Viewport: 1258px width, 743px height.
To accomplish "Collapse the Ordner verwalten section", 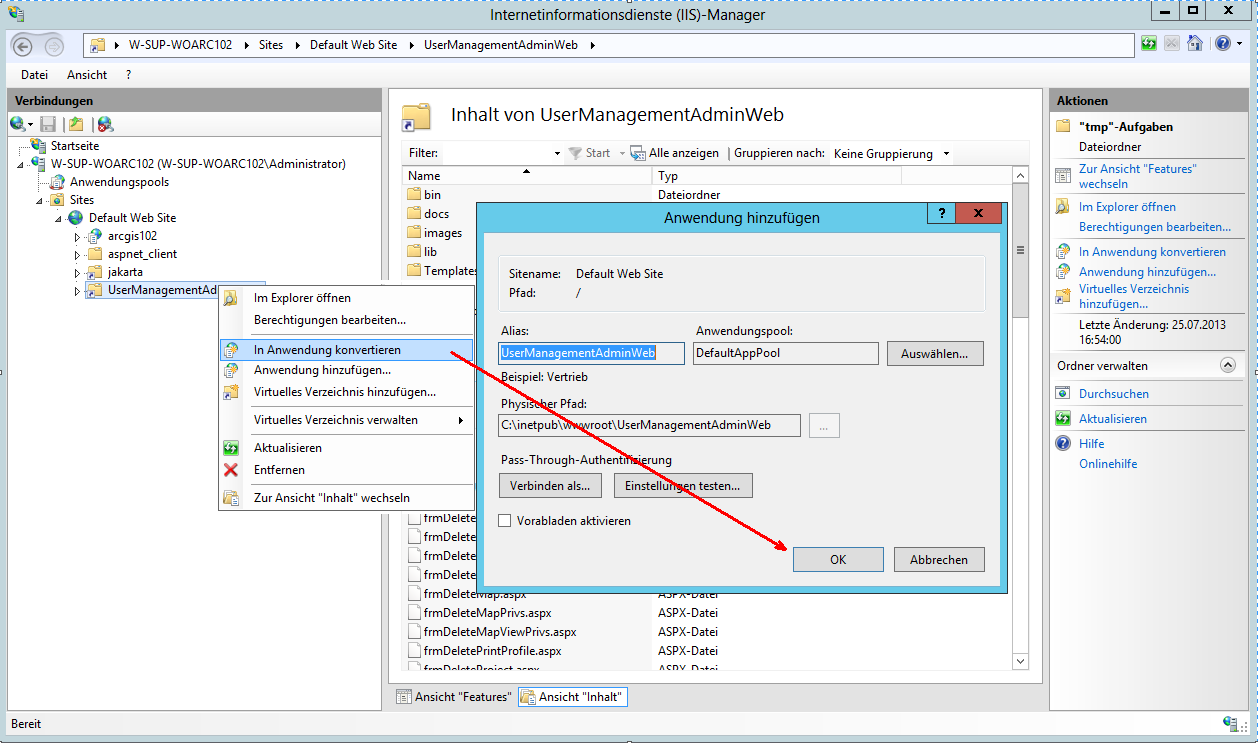I will (1228, 366).
